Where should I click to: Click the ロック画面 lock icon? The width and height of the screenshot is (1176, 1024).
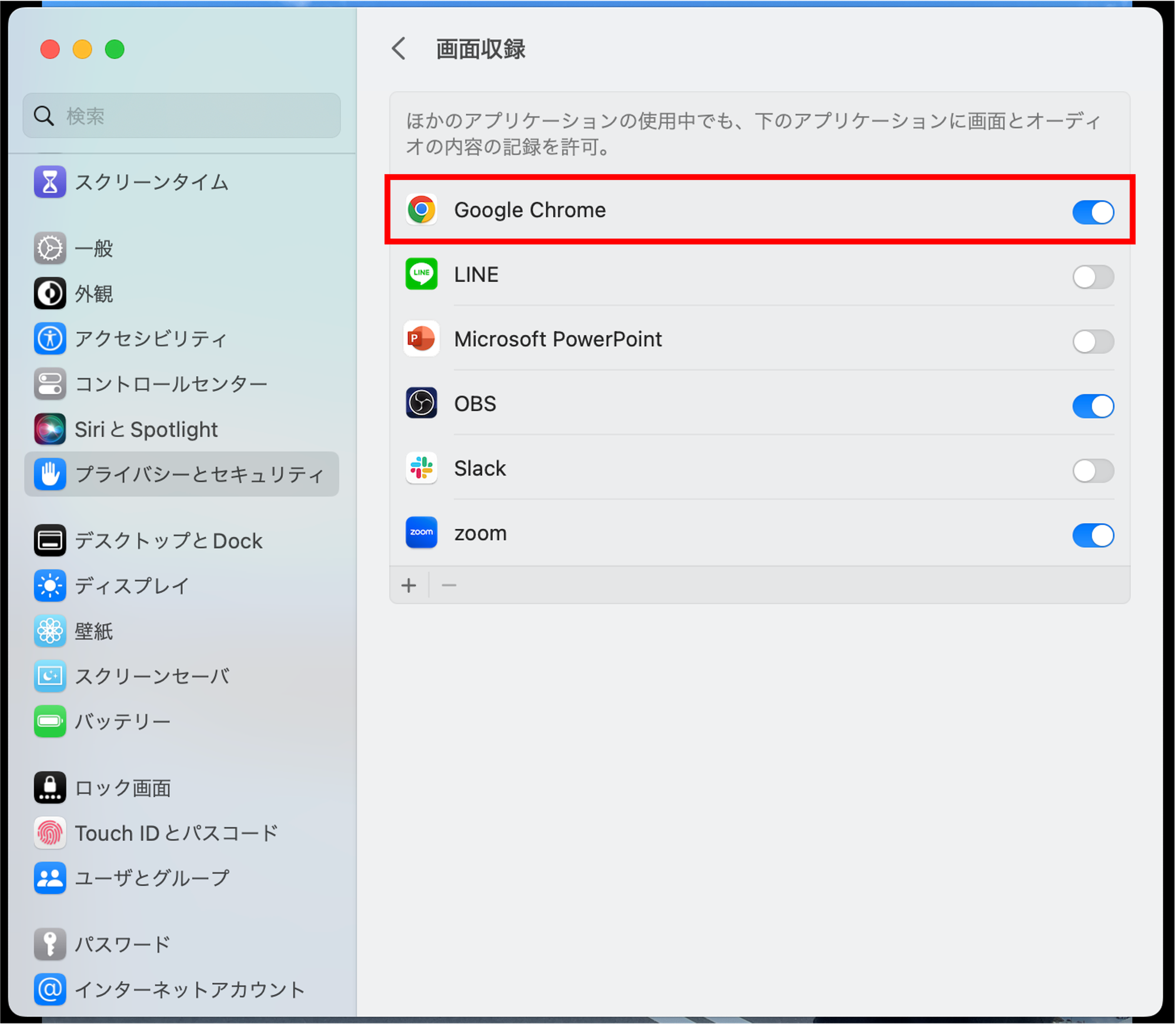click(x=50, y=788)
